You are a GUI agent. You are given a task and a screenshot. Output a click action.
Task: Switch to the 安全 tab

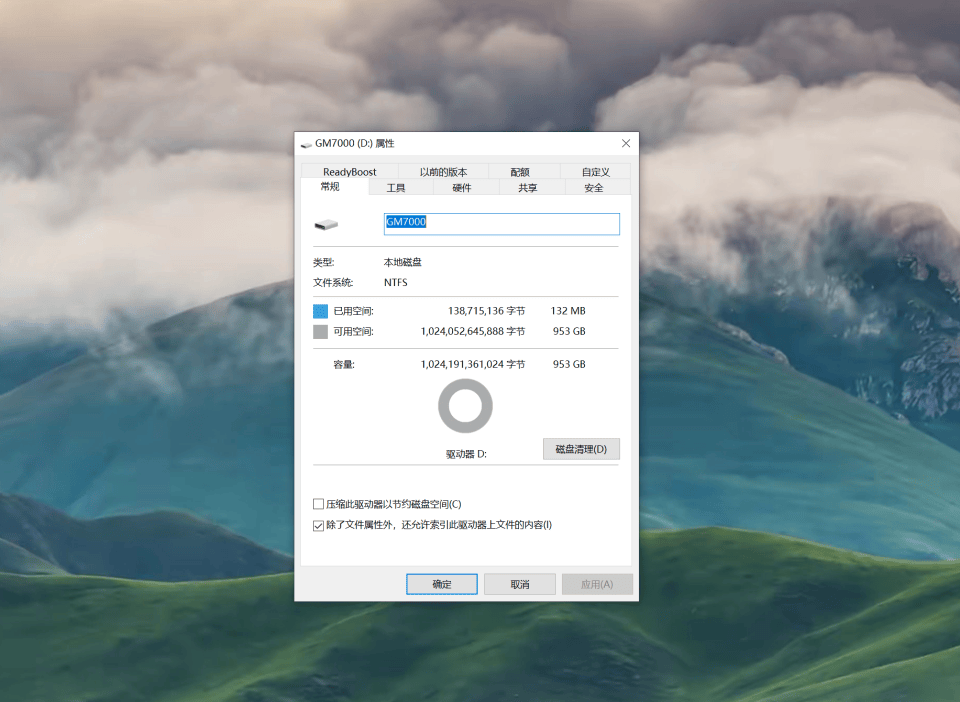click(x=593, y=188)
